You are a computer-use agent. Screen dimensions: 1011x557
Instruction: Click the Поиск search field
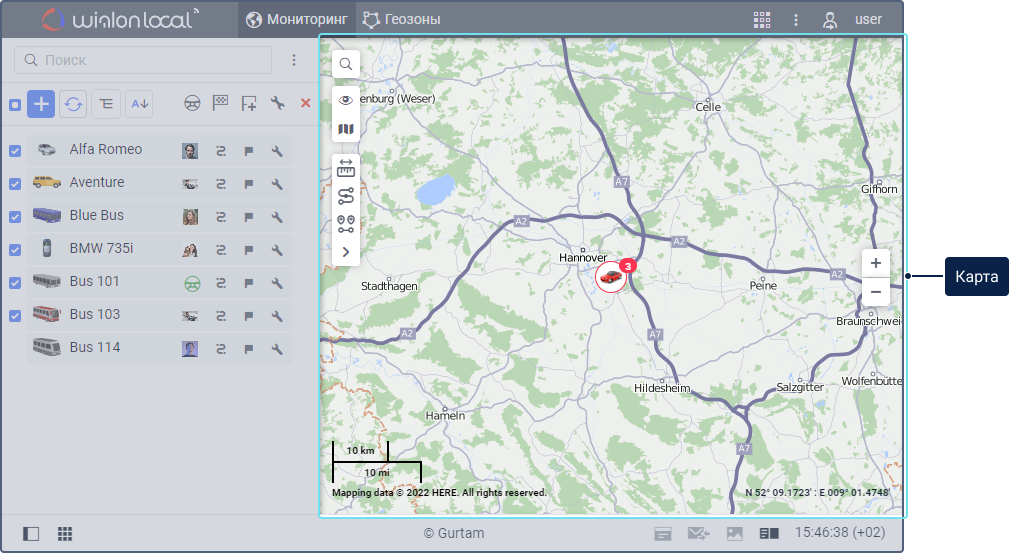(142, 60)
